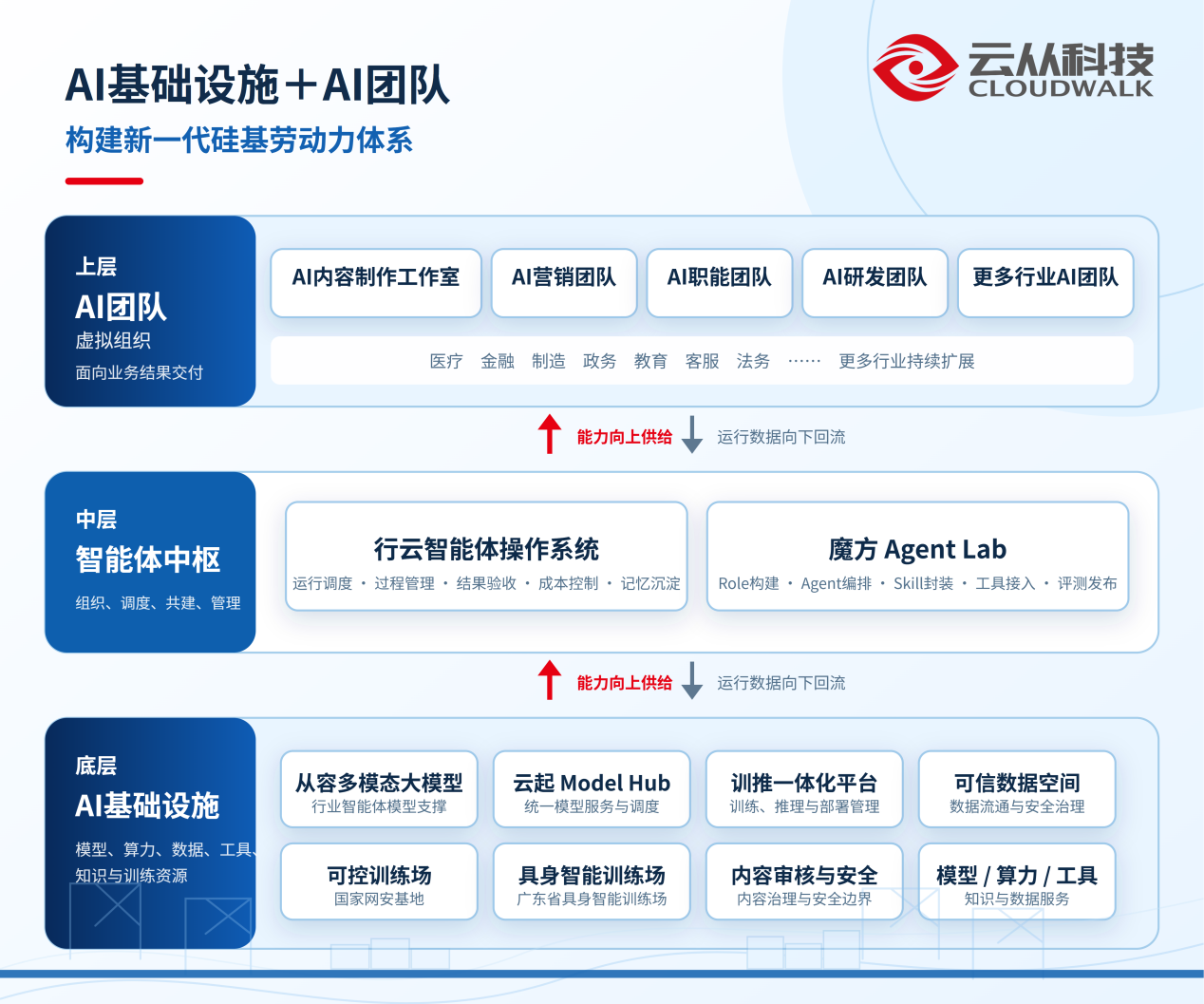Select the AI营销团队 card
Viewport: 1204px width, 1004px height.
coord(564,282)
